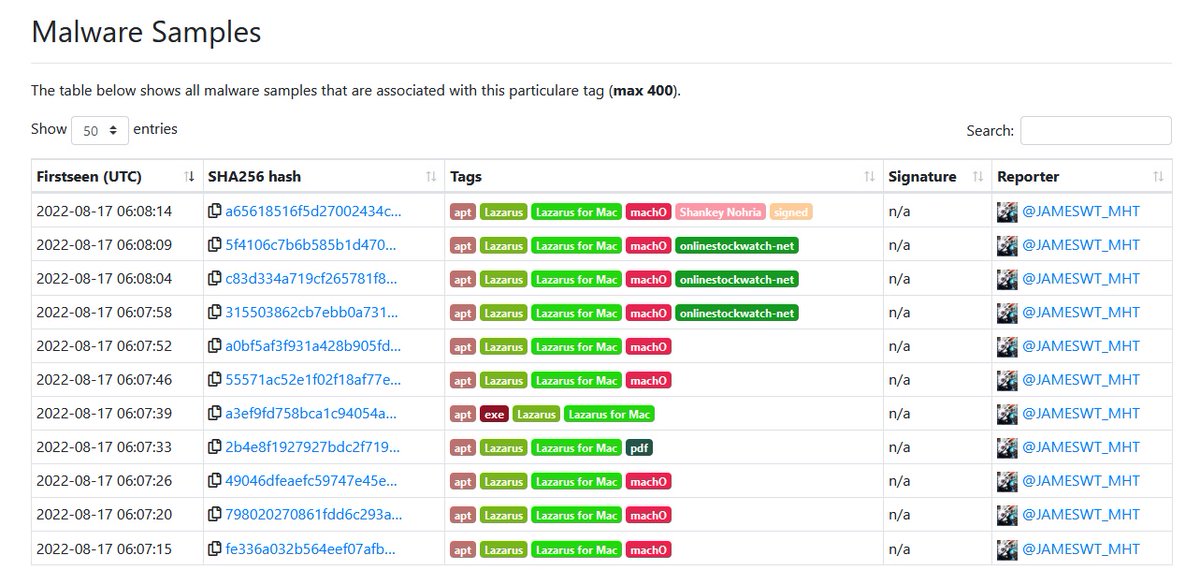Open sample a0bf5af3f931a428b905fd link
Viewport: 1200px width, 570px height.
point(313,347)
